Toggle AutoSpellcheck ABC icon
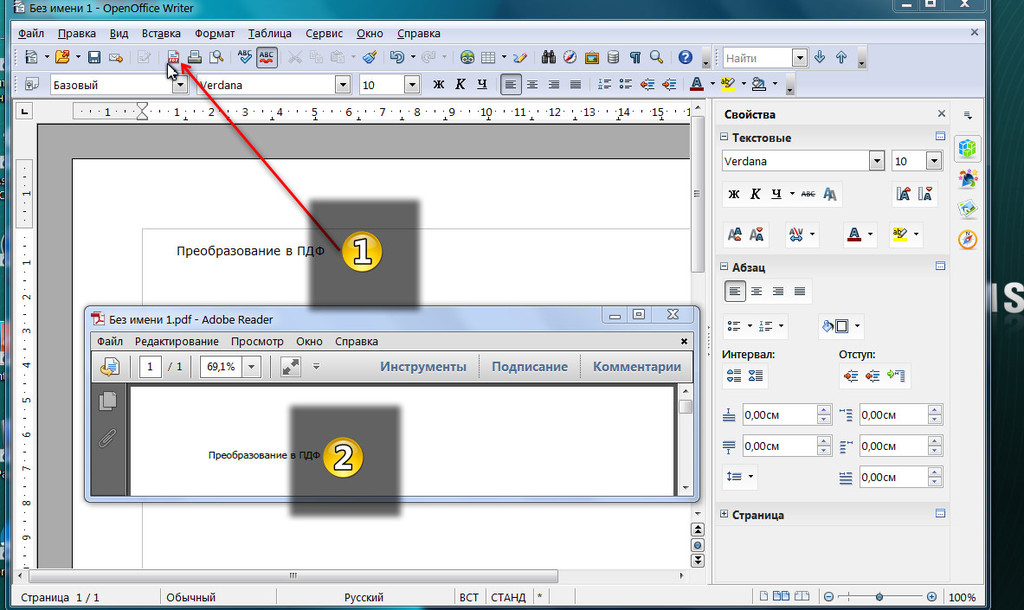This screenshot has width=1024, height=610. (x=266, y=57)
